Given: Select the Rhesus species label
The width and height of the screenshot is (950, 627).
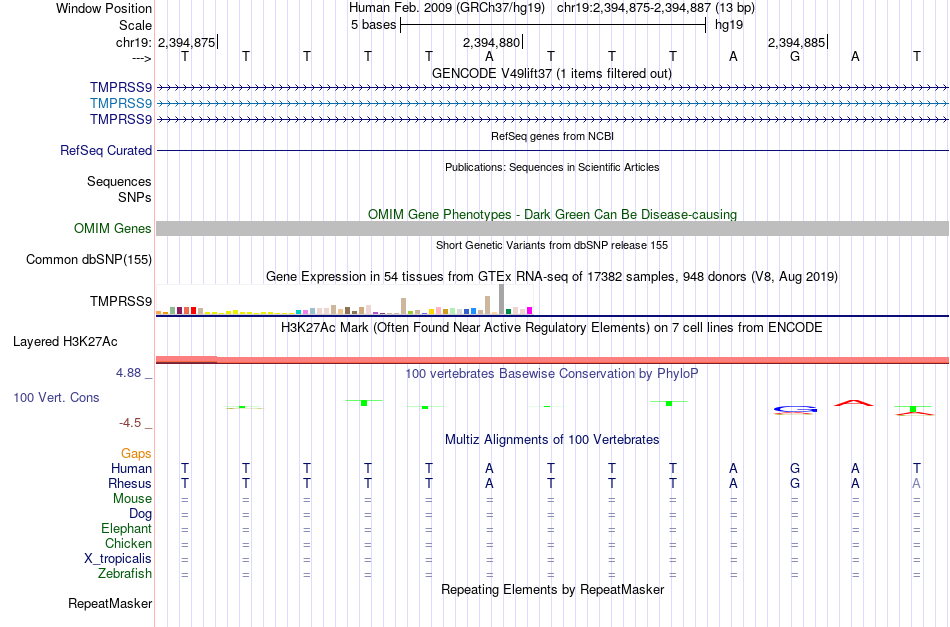Looking at the screenshot, I should tap(130, 483).
